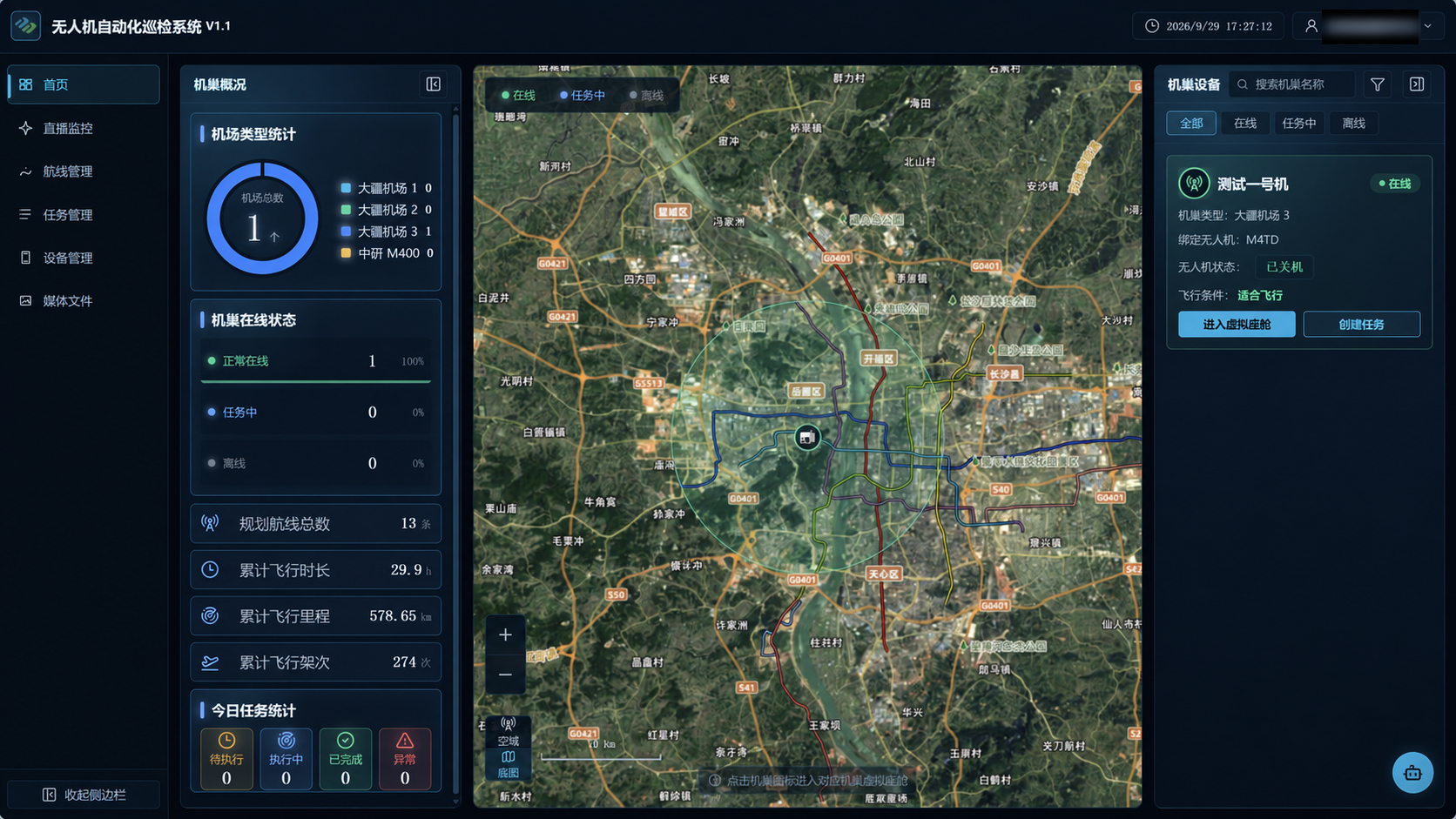The height and width of the screenshot is (819, 1456).
Task: Click the 正常在线 progress bar row
Action: (x=316, y=361)
